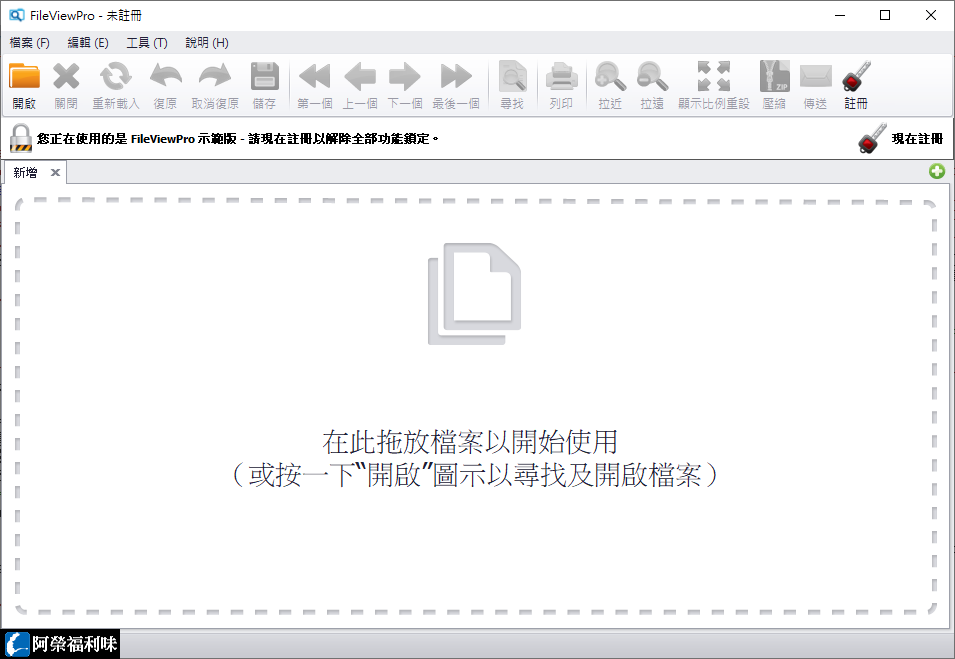Click the 或按一下開啟圖示 hint text
Viewport: 955px width, 659px height.
coord(474,475)
